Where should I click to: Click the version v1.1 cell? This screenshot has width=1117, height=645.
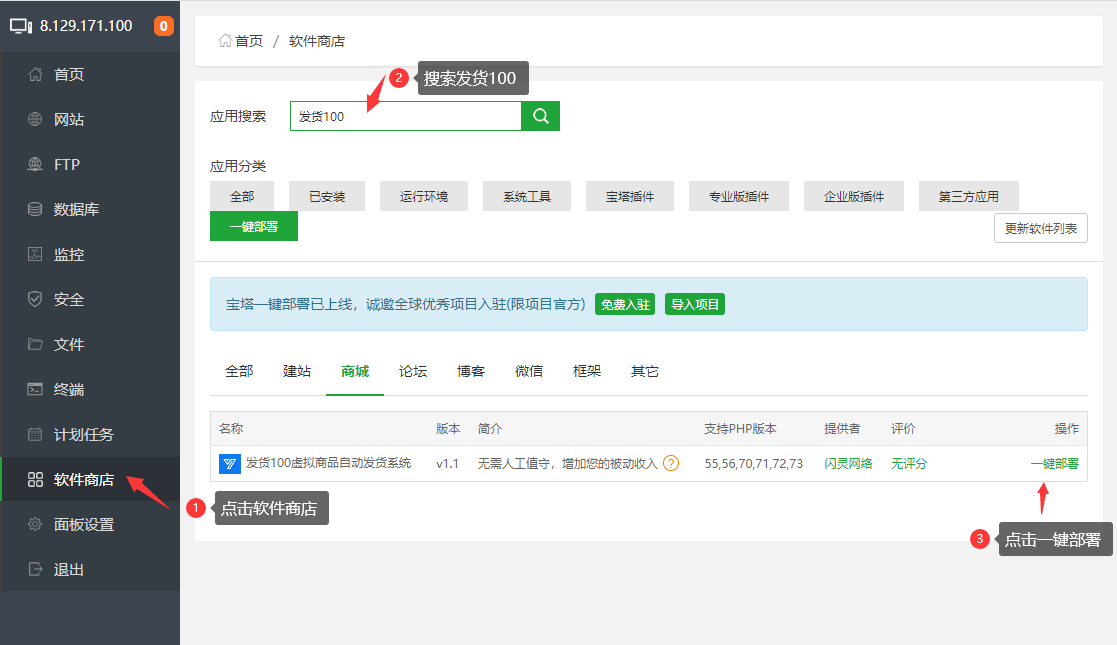pos(447,463)
